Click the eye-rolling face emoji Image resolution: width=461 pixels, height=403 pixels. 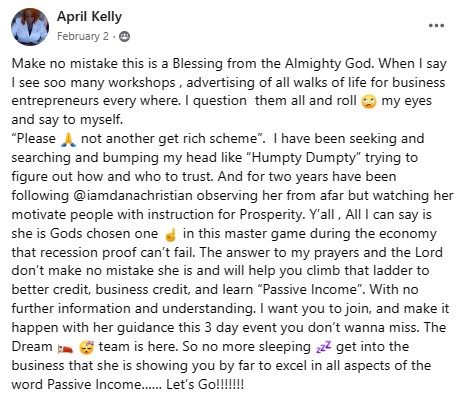369,101
